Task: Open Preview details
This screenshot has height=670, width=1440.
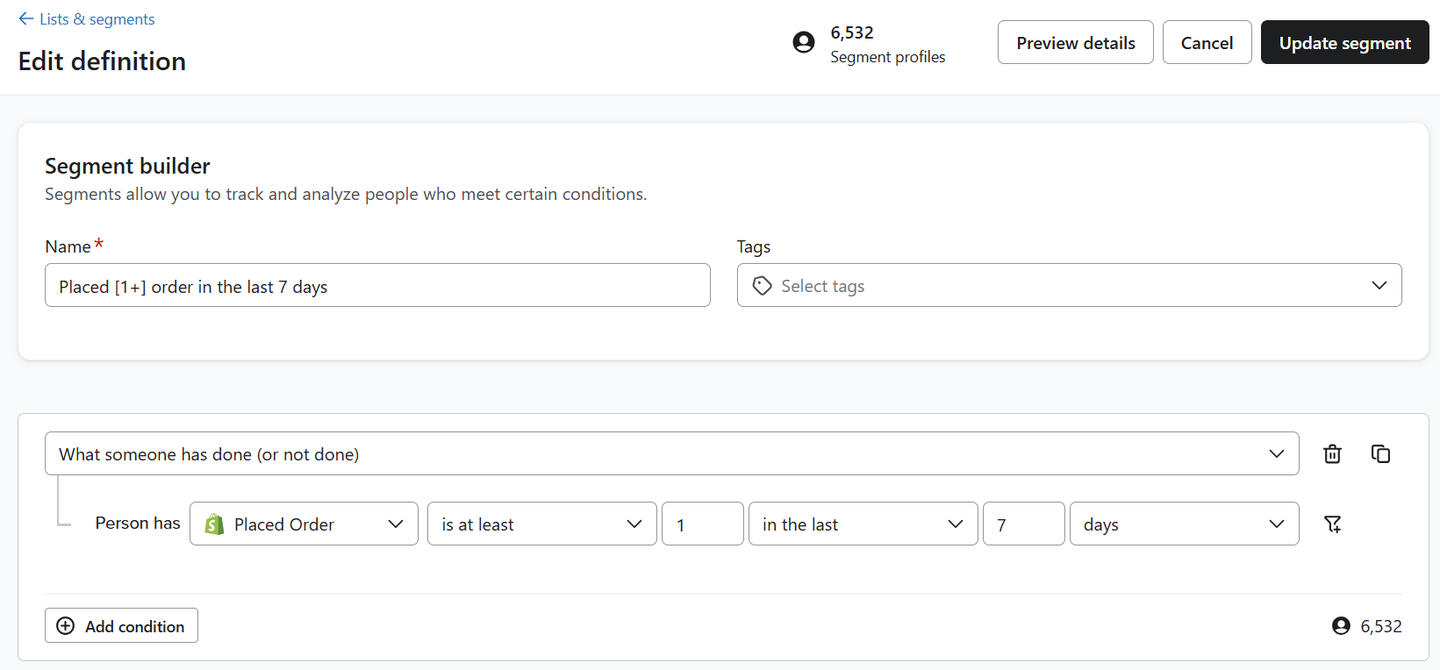Action: [1075, 43]
